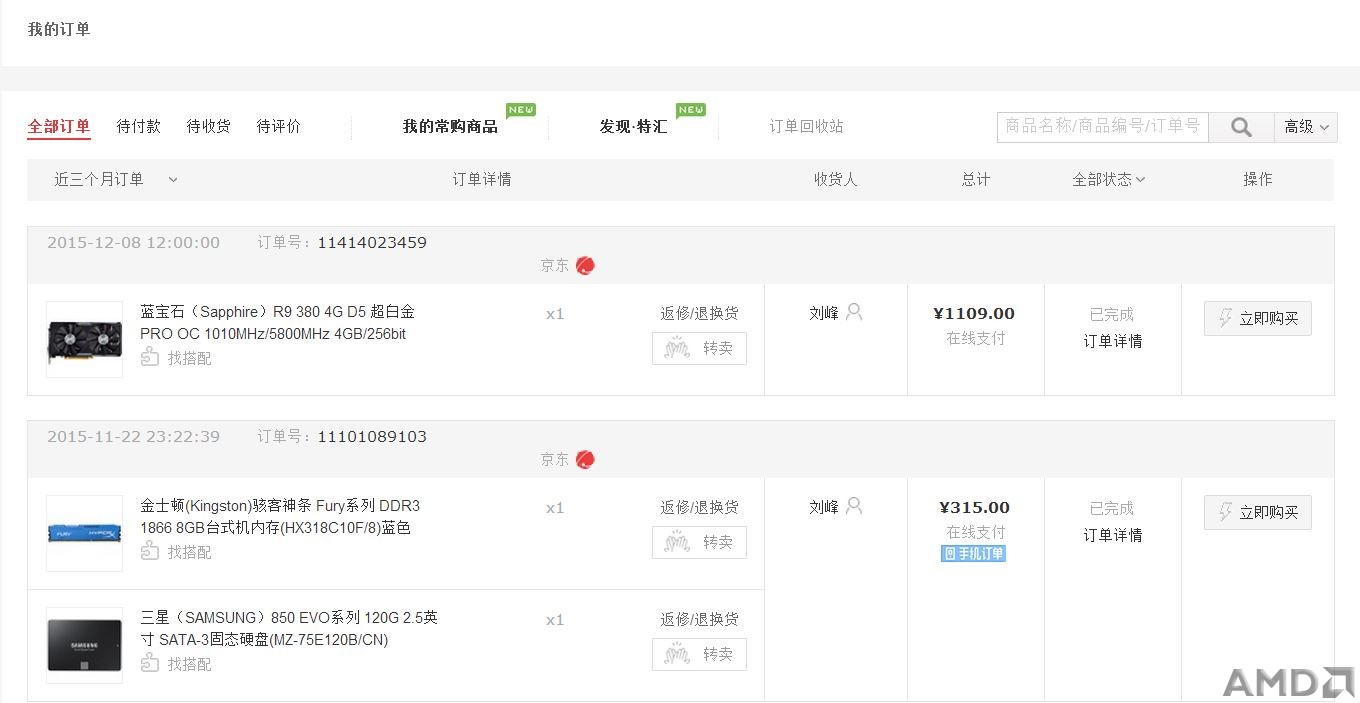Open the 三星 SAMSUNG 850 EVO product title link
Screen dimensions: 1360x703
289,629
